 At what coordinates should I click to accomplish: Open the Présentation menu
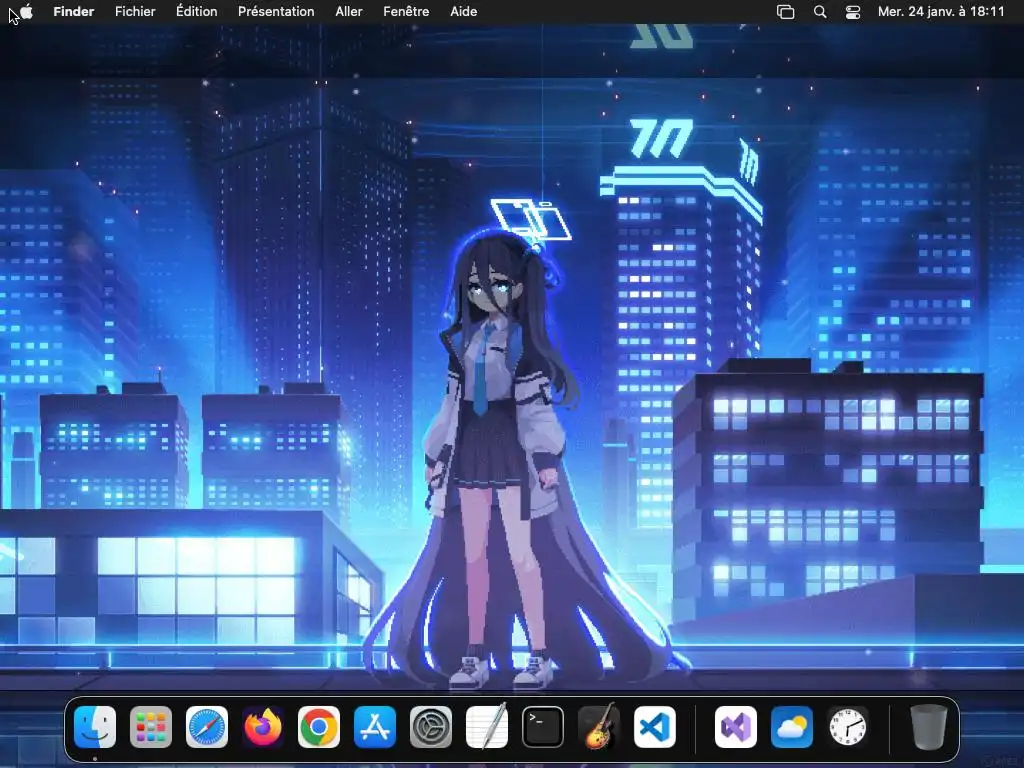point(276,11)
